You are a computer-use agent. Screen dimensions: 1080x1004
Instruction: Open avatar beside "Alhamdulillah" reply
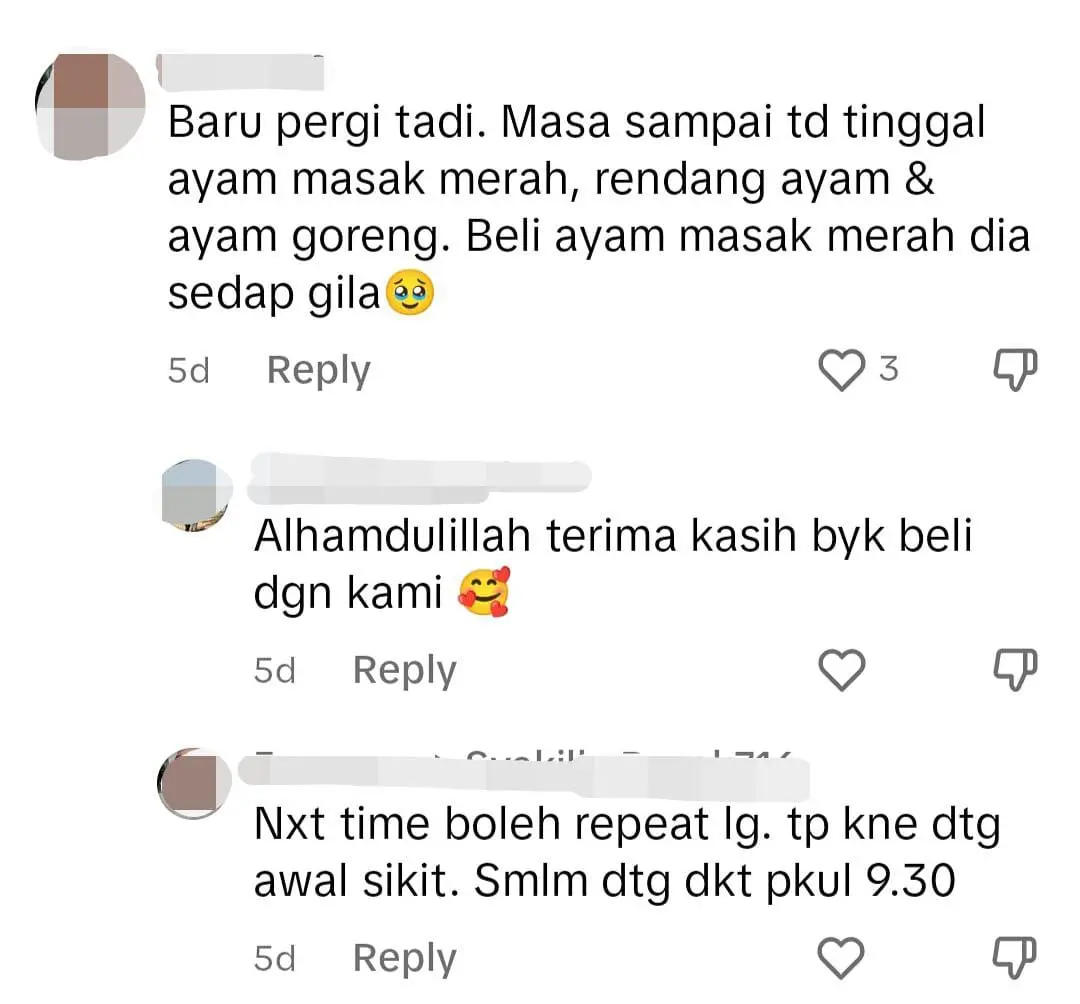(197, 495)
